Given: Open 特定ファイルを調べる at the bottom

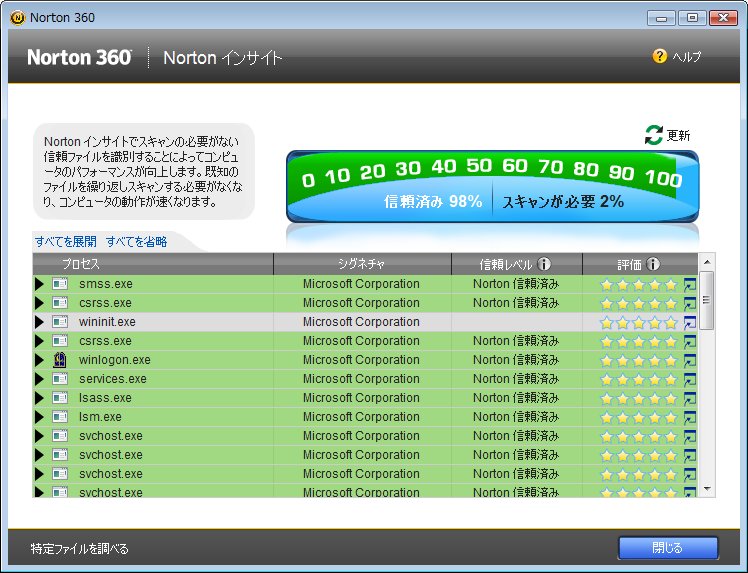Looking at the screenshot, I should (x=80, y=549).
